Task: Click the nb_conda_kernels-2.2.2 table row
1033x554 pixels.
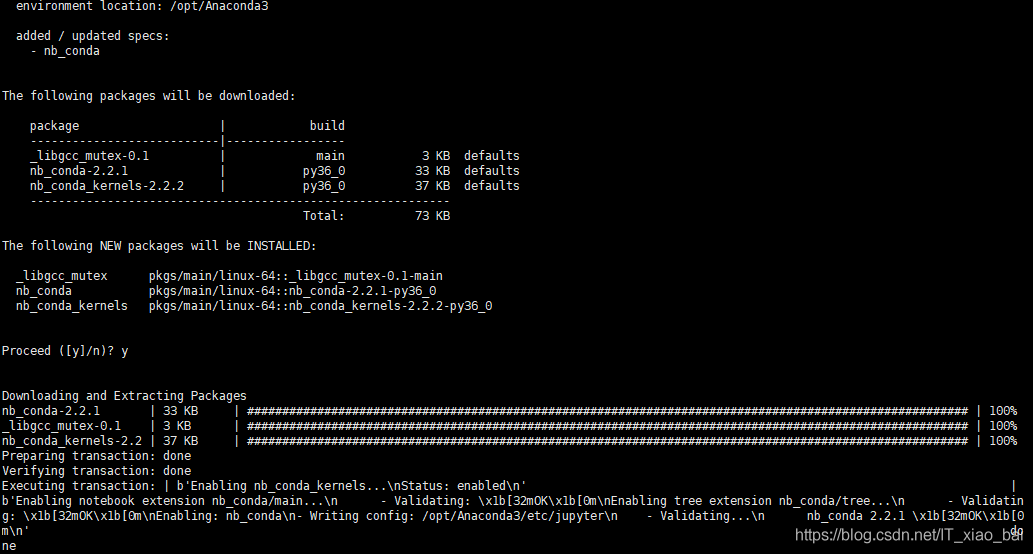Action: (274, 186)
